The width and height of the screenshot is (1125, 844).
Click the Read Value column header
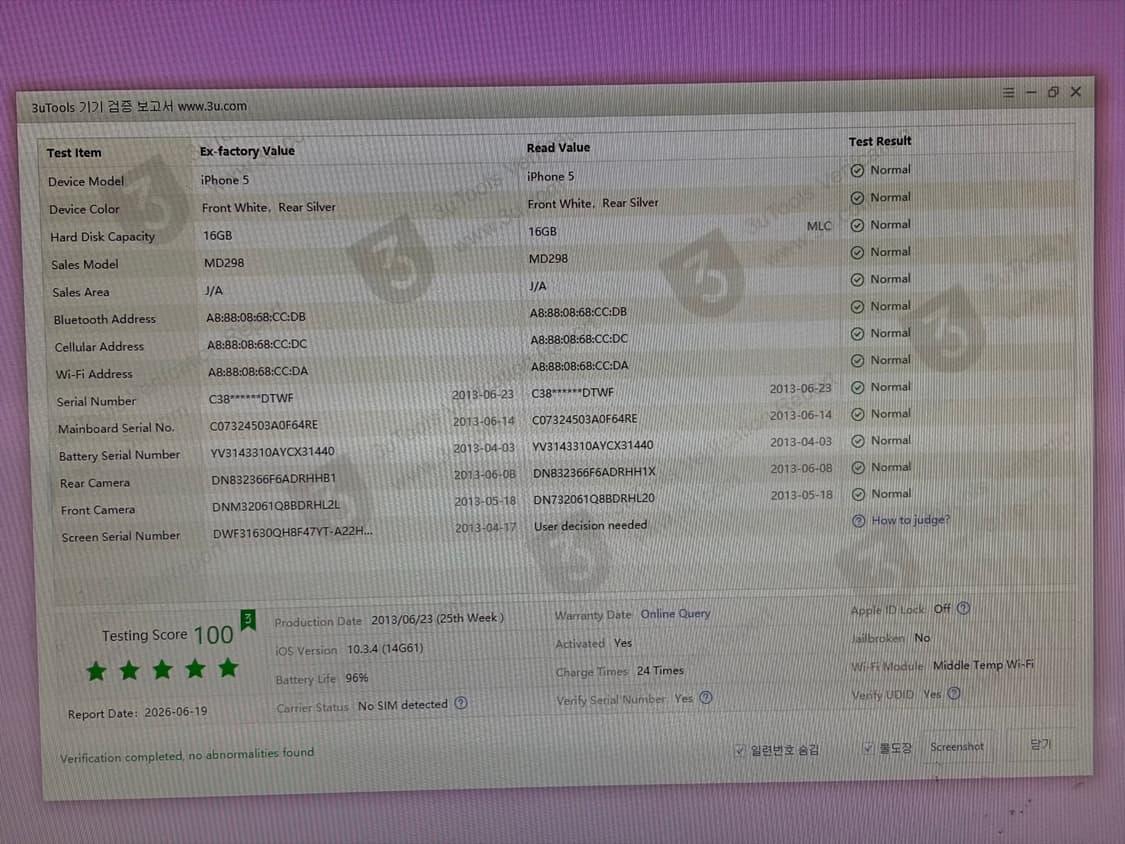558,148
